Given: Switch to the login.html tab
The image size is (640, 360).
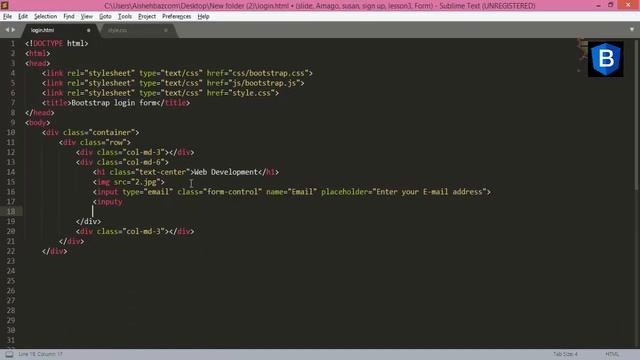Looking at the screenshot, I should pyautogui.click(x=42, y=30).
